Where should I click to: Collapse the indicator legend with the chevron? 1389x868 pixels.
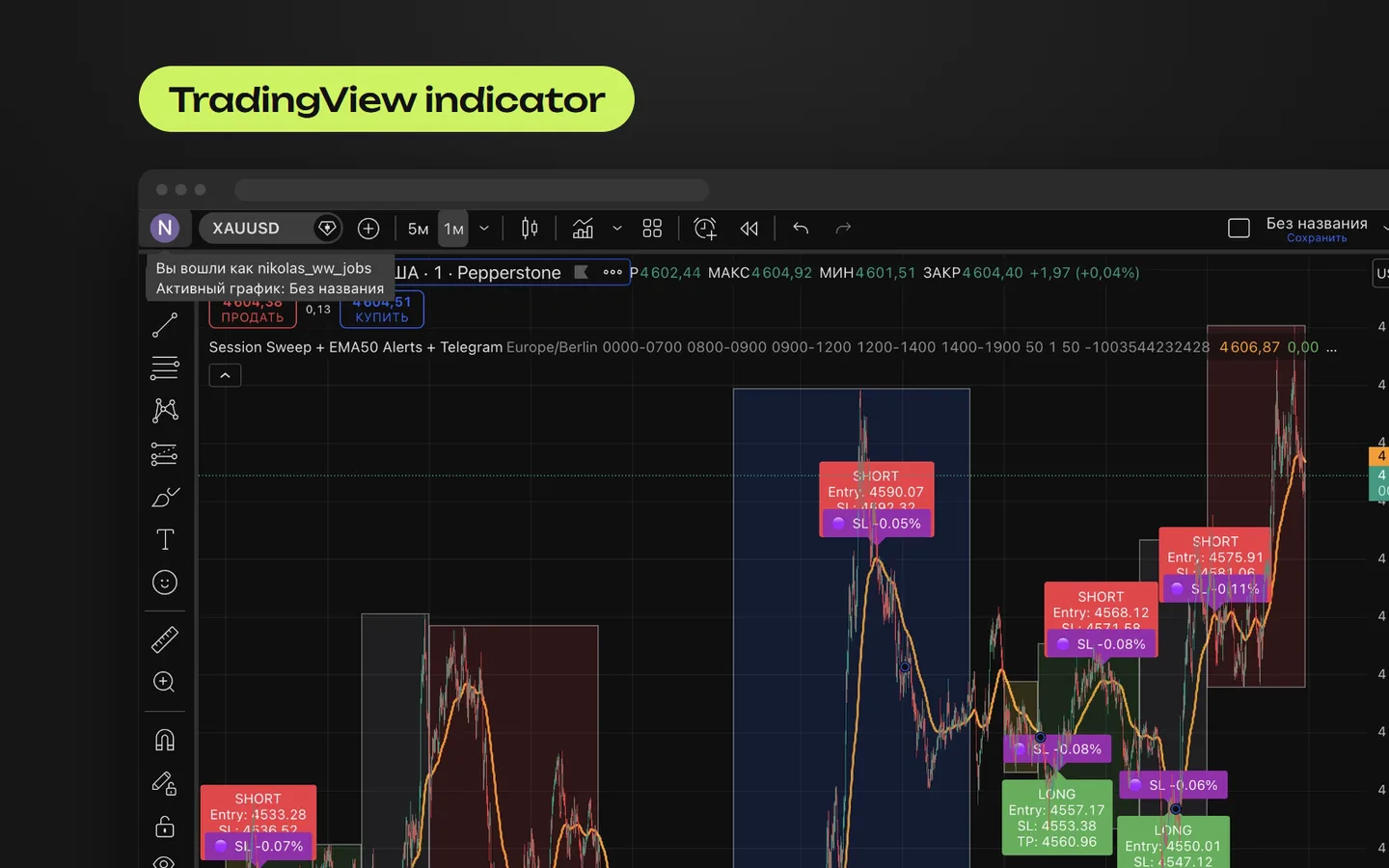(x=225, y=375)
